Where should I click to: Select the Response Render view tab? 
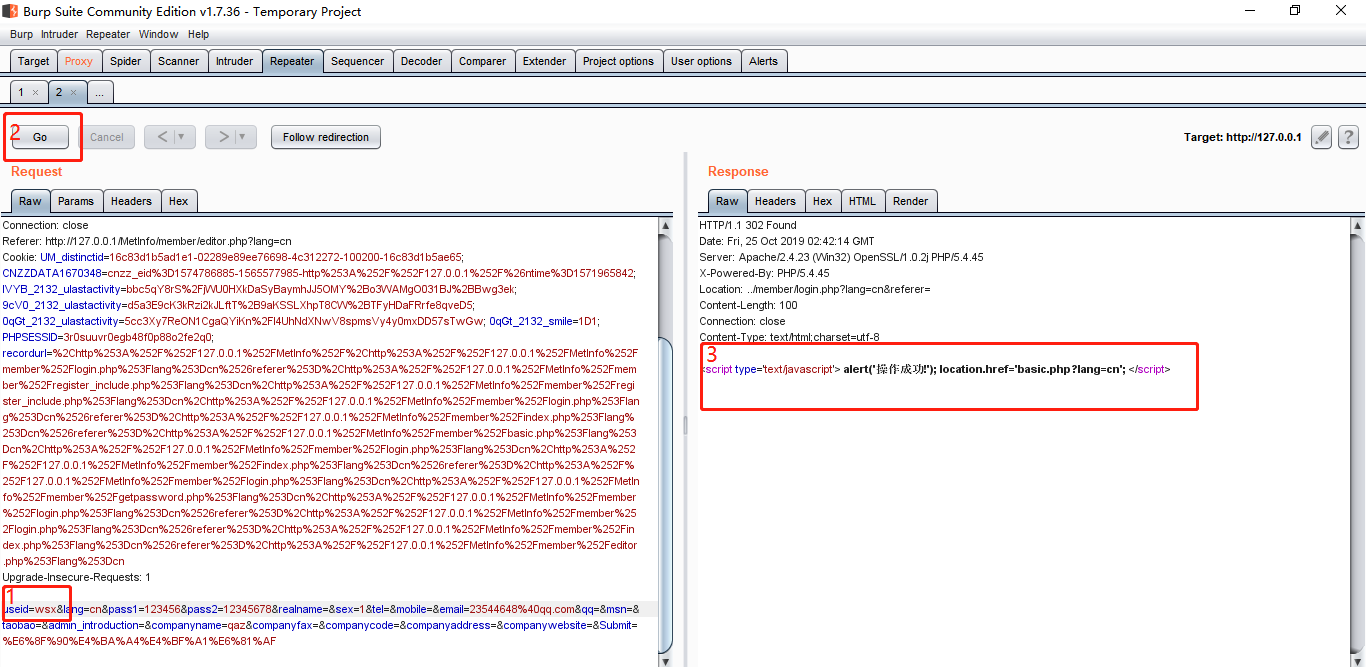coord(910,201)
